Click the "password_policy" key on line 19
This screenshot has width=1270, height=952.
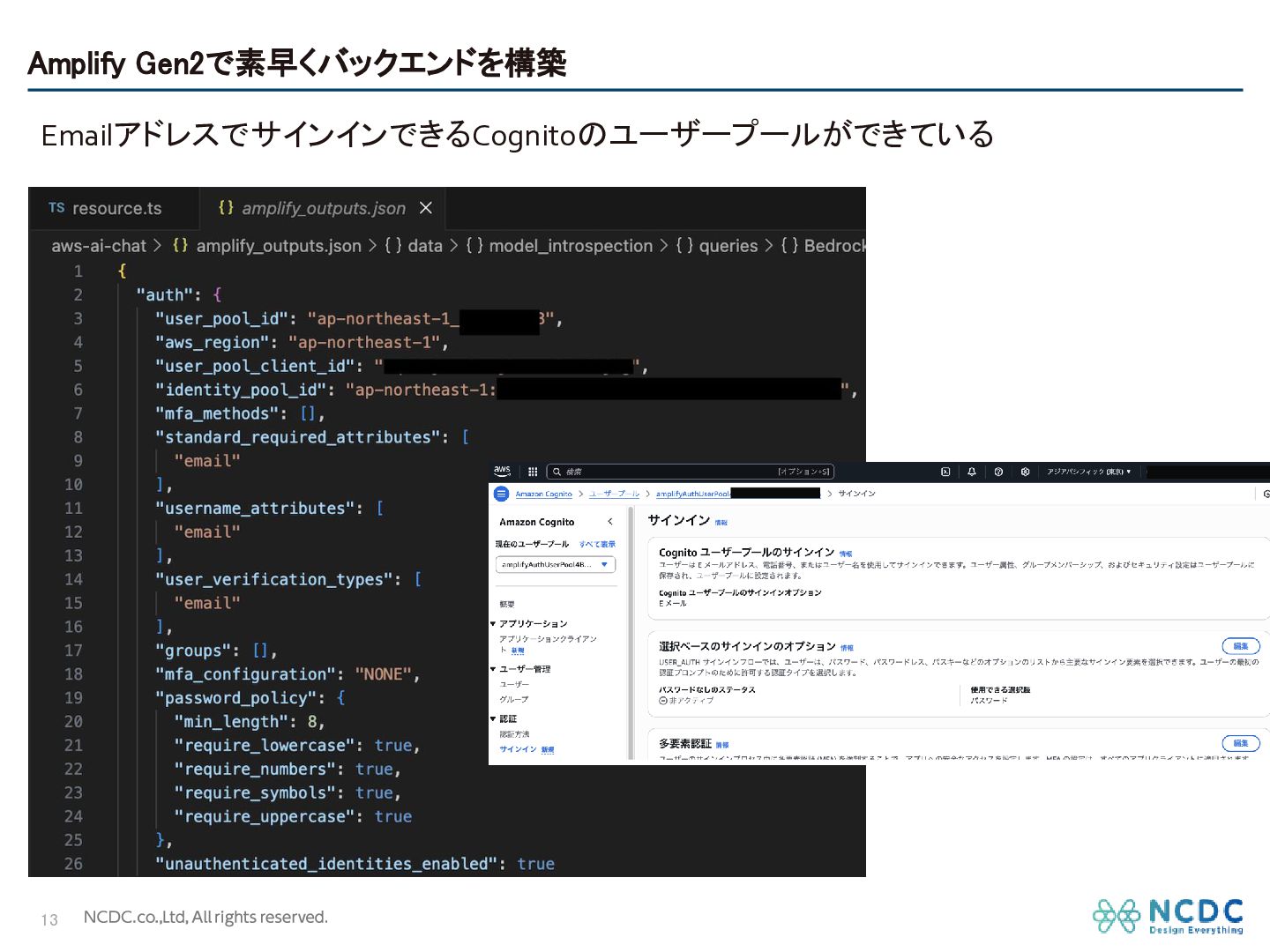237,698
